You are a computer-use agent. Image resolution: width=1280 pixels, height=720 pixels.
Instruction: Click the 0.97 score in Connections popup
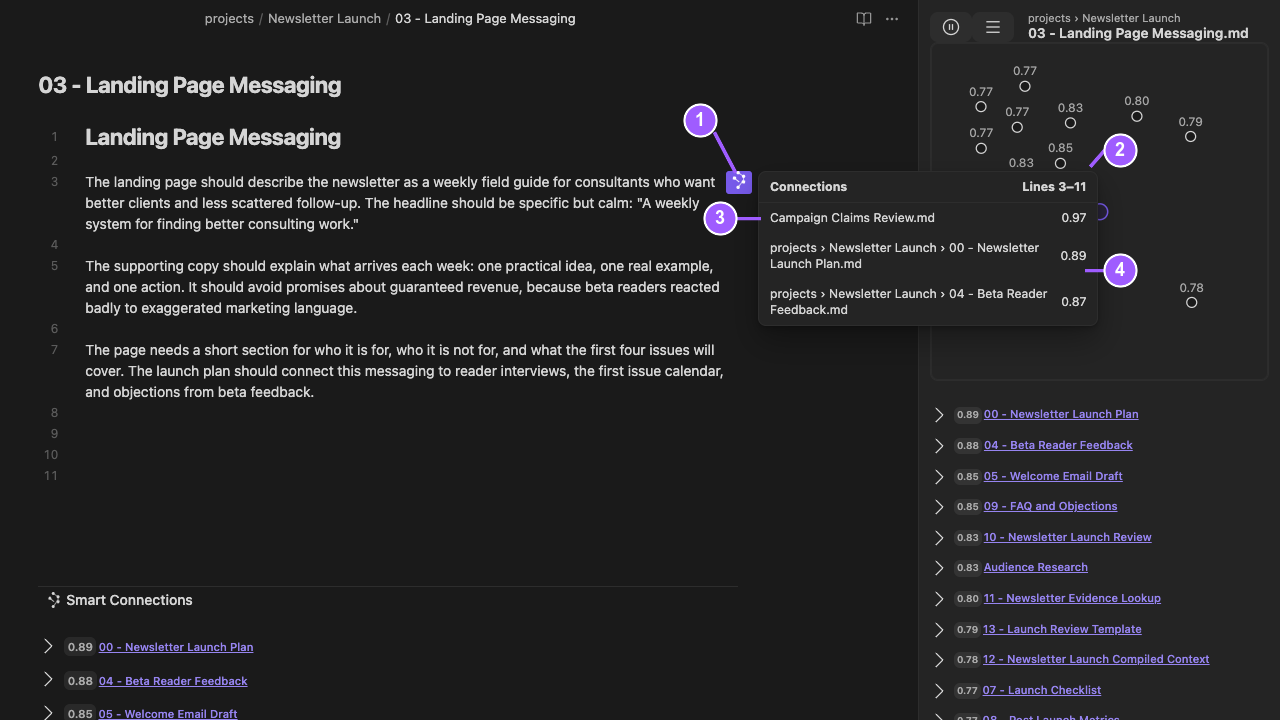coord(1074,218)
